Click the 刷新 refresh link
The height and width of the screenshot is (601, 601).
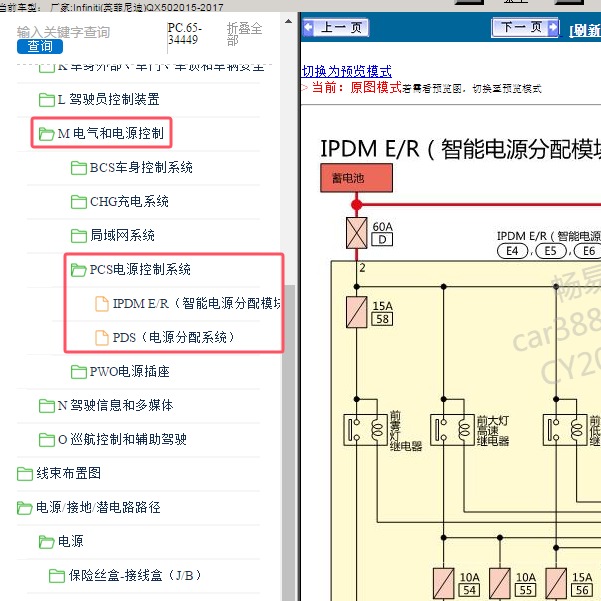click(585, 30)
